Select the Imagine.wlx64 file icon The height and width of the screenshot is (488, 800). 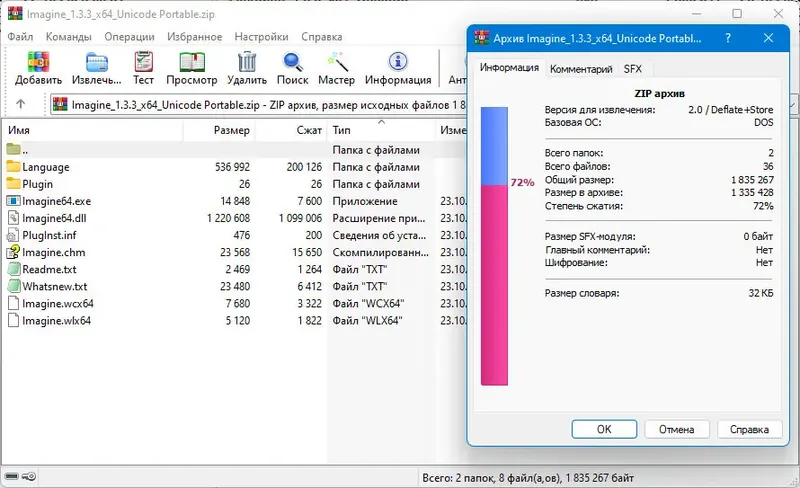coord(13,320)
